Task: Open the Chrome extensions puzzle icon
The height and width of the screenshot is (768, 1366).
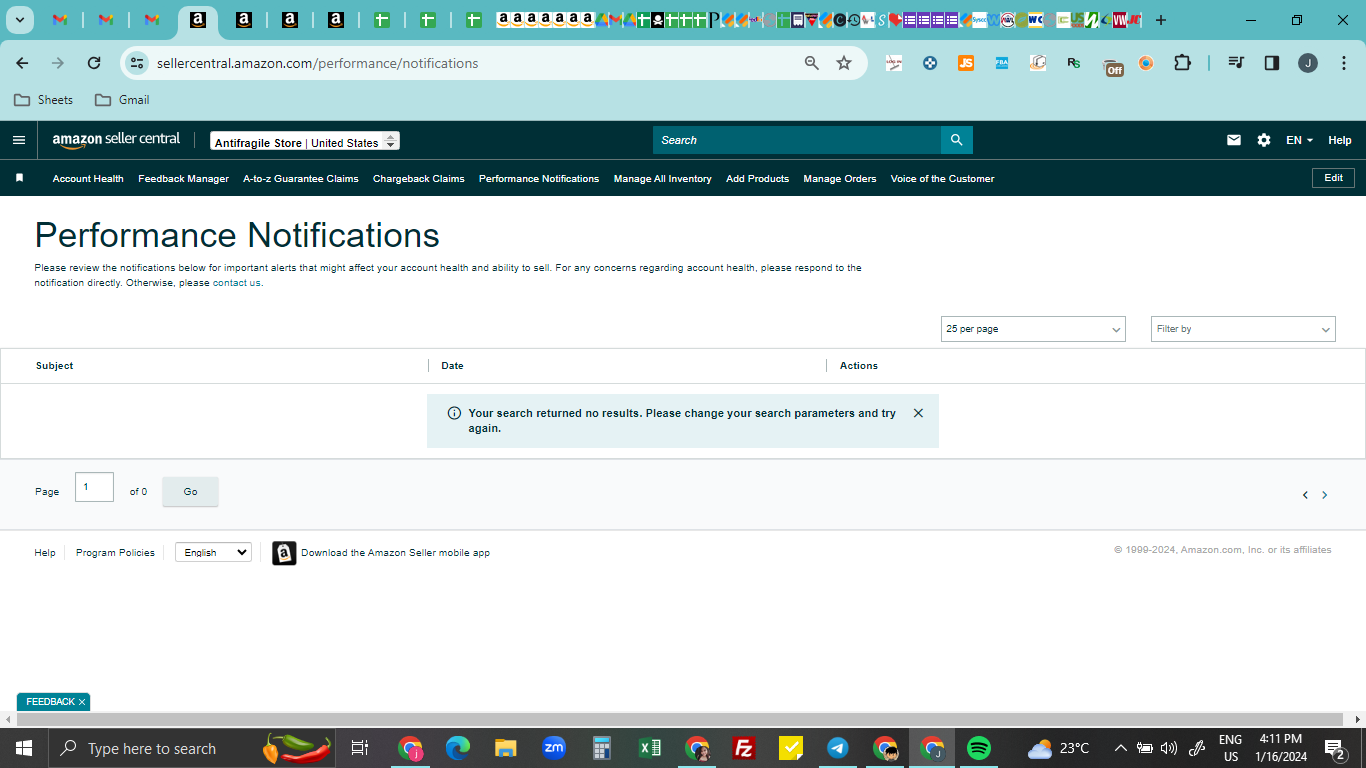Action: tap(1182, 63)
